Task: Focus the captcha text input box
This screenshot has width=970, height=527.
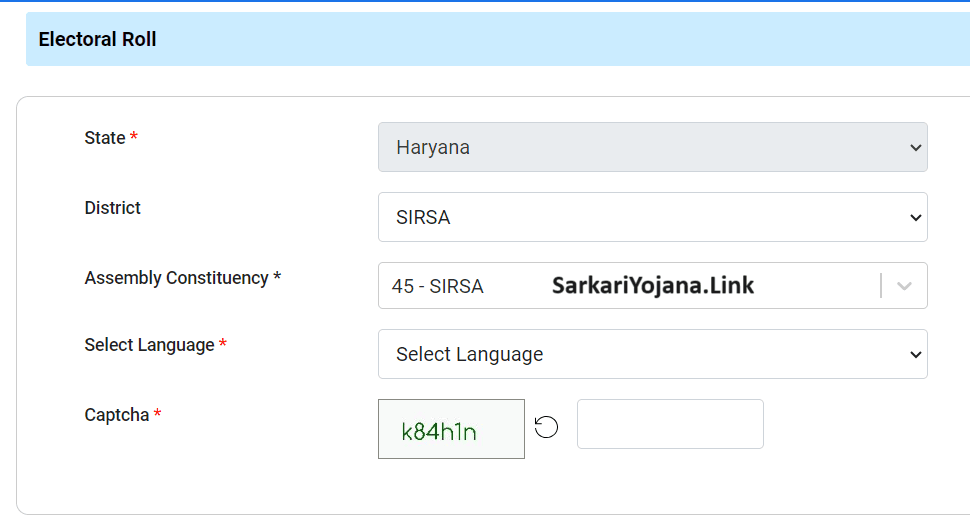Action: pos(670,424)
